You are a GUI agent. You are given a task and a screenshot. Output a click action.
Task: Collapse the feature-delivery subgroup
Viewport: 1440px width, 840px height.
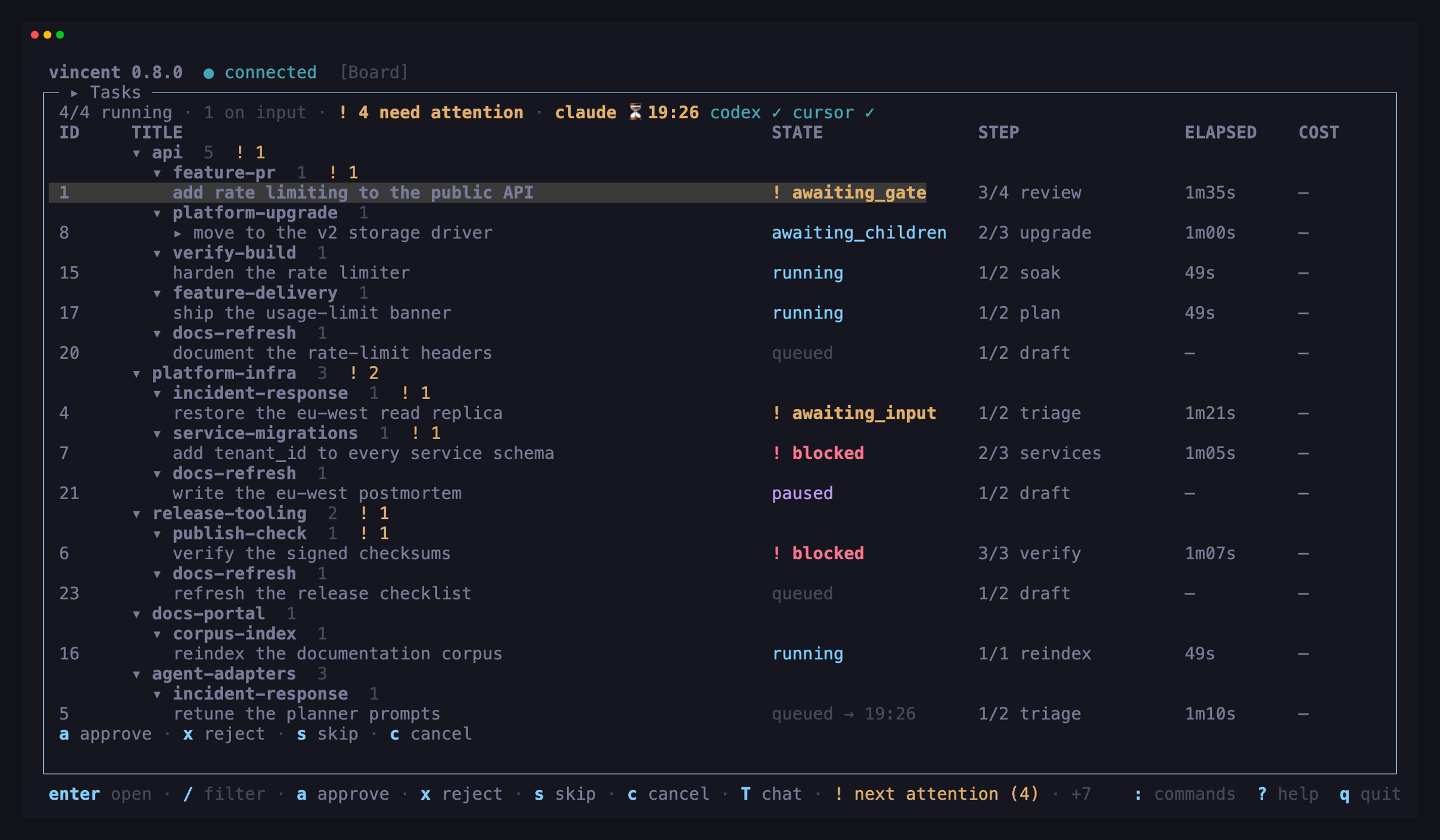coord(157,293)
